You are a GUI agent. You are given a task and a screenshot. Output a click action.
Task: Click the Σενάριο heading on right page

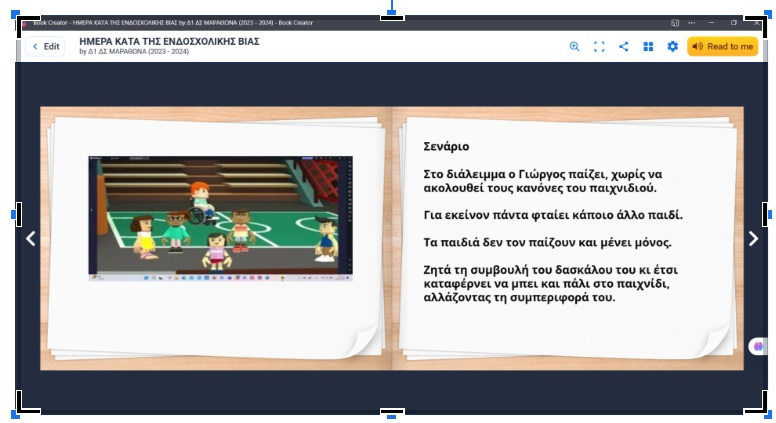[x=446, y=146]
